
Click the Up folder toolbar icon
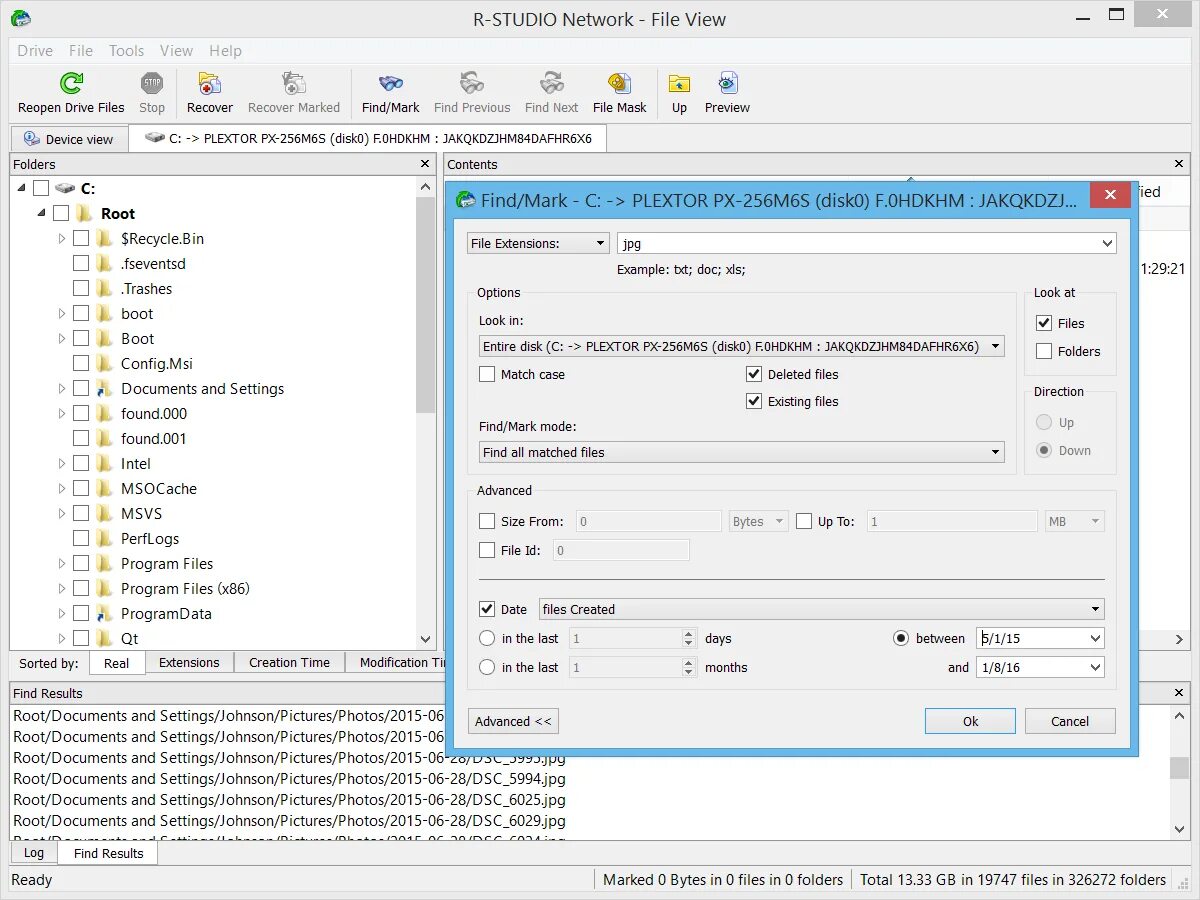click(x=679, y=84)
